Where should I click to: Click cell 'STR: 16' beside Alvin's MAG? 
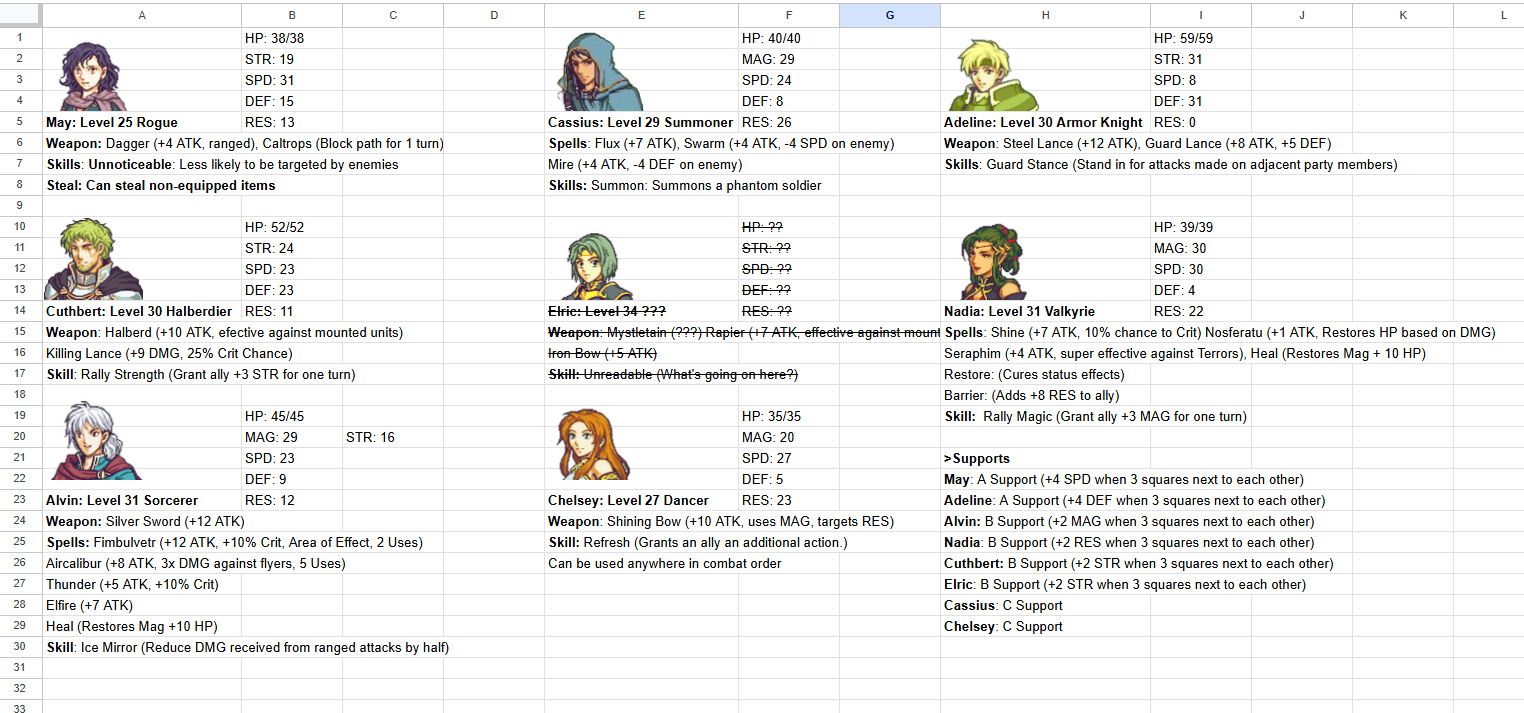coord(392,437)
